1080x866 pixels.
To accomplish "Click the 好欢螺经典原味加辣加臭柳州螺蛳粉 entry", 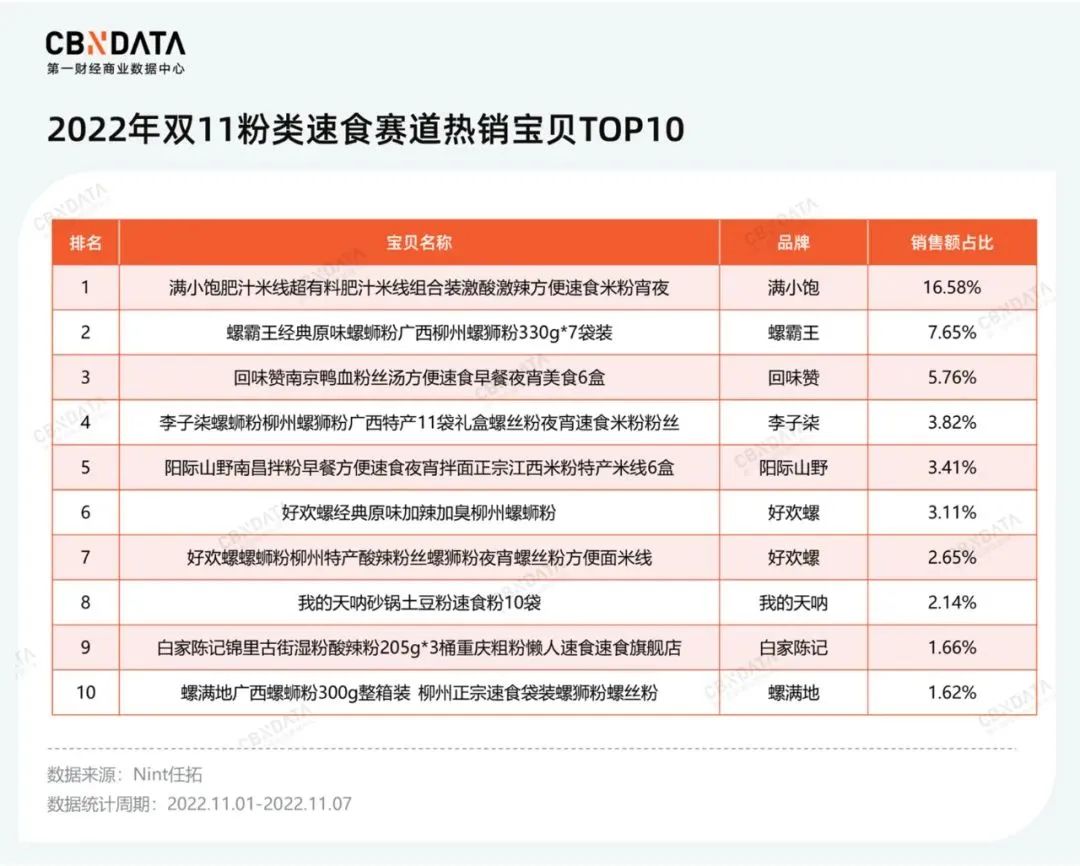I will tap(420, 512).
